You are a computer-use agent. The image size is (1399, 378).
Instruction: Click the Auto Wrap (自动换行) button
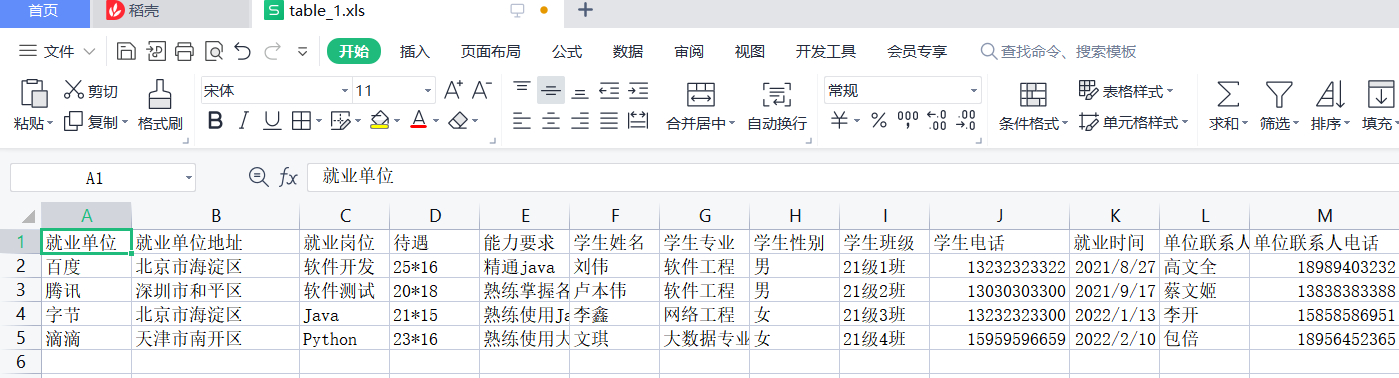(x=777, y=105)
